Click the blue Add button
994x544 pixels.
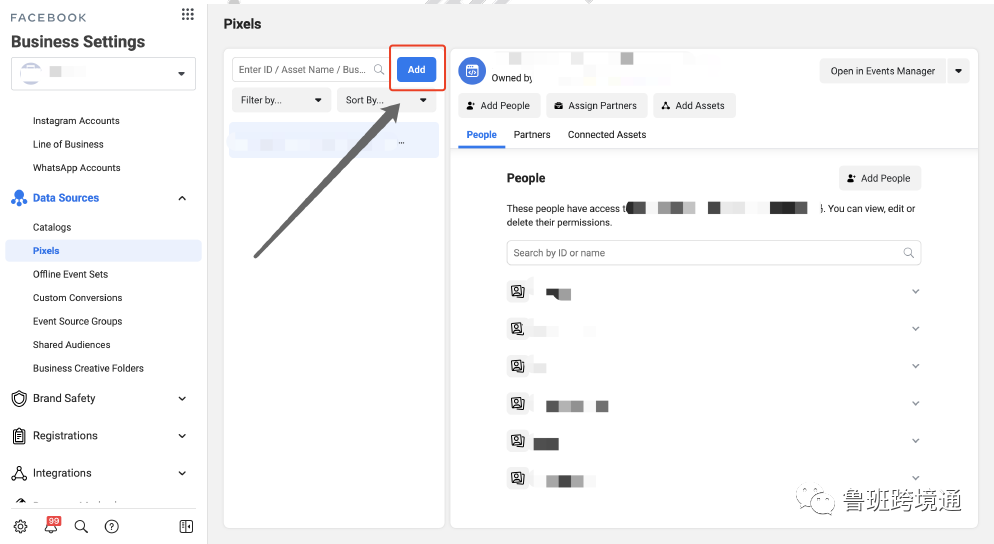click(x=416, y=69)
